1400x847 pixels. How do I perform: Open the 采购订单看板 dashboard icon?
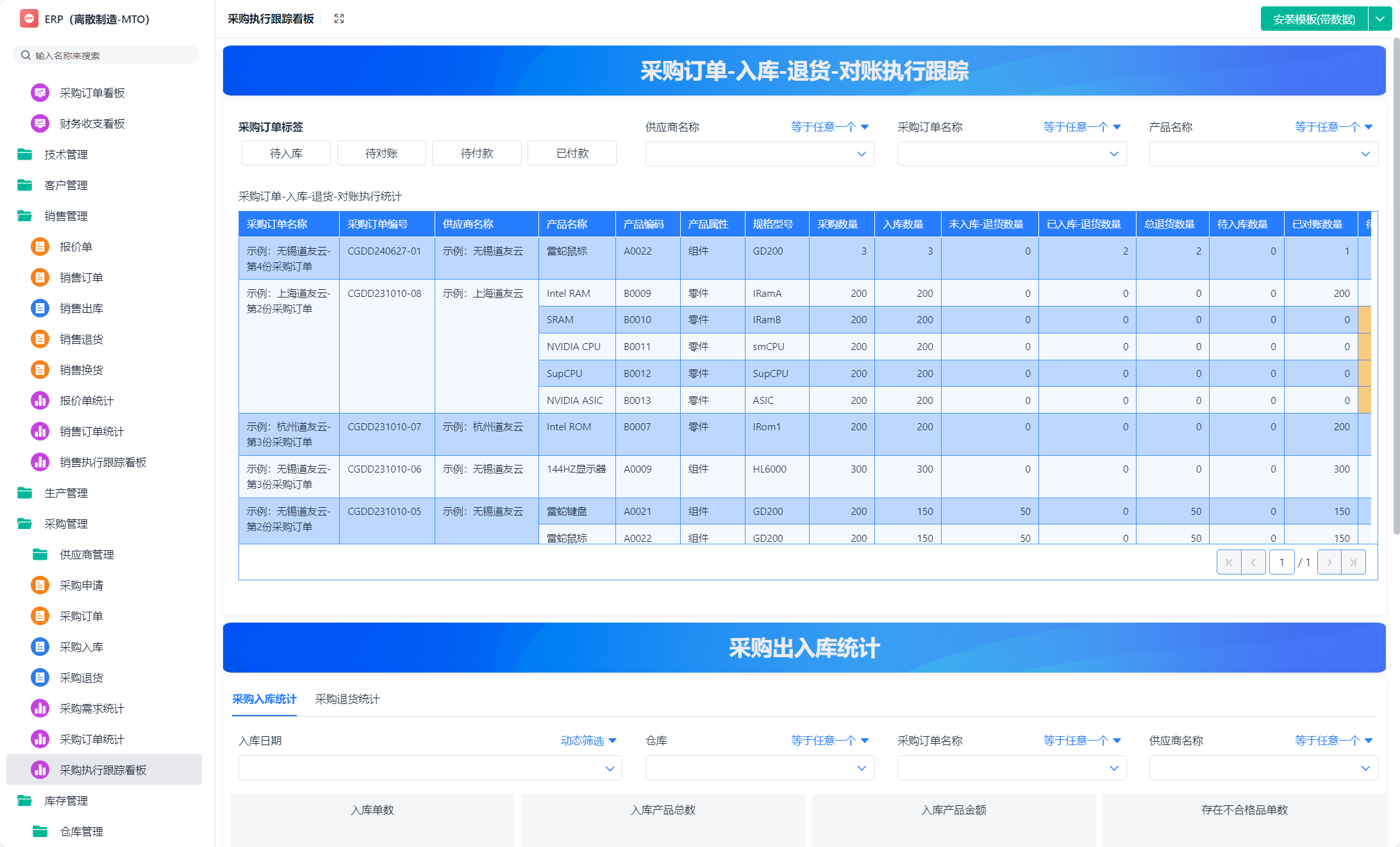(x=40, y=93)
